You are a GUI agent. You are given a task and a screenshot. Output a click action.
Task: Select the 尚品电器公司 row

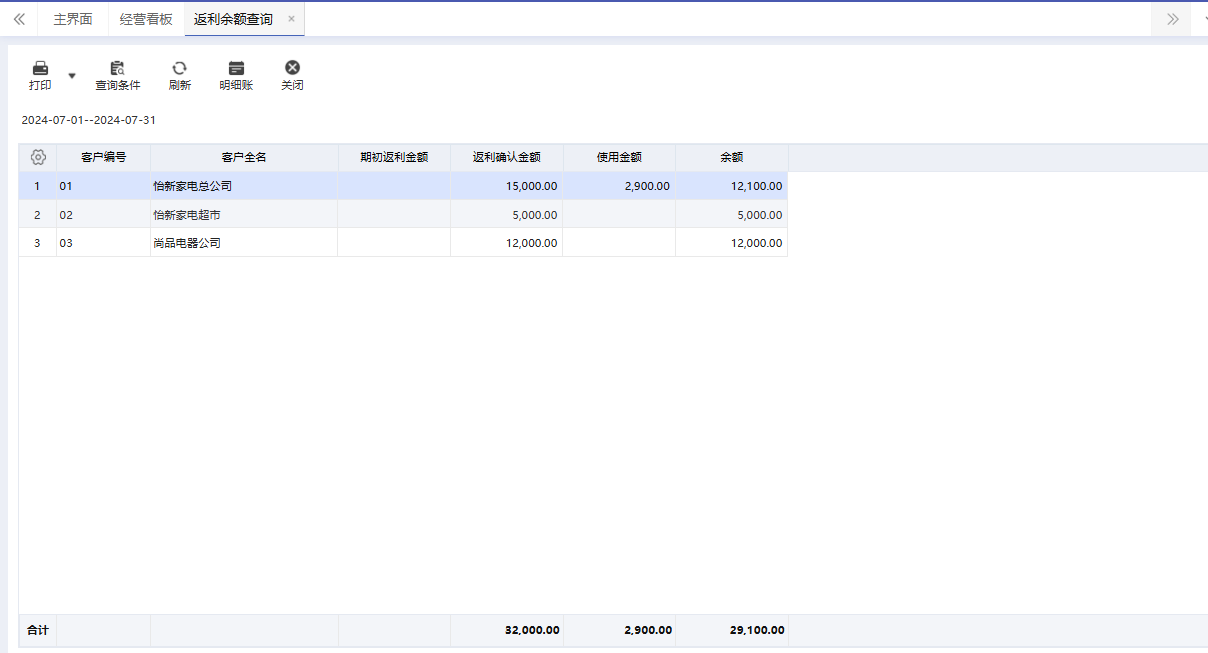tap(186, 243)
